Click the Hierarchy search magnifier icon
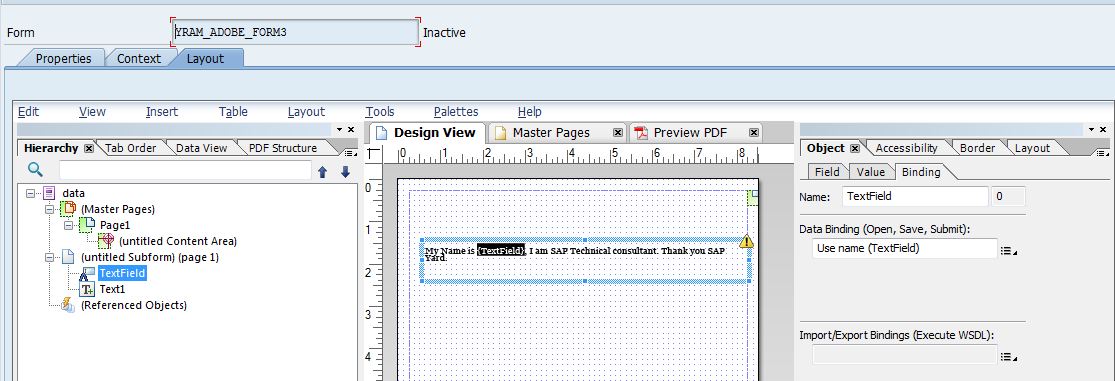 coord(35,169)
